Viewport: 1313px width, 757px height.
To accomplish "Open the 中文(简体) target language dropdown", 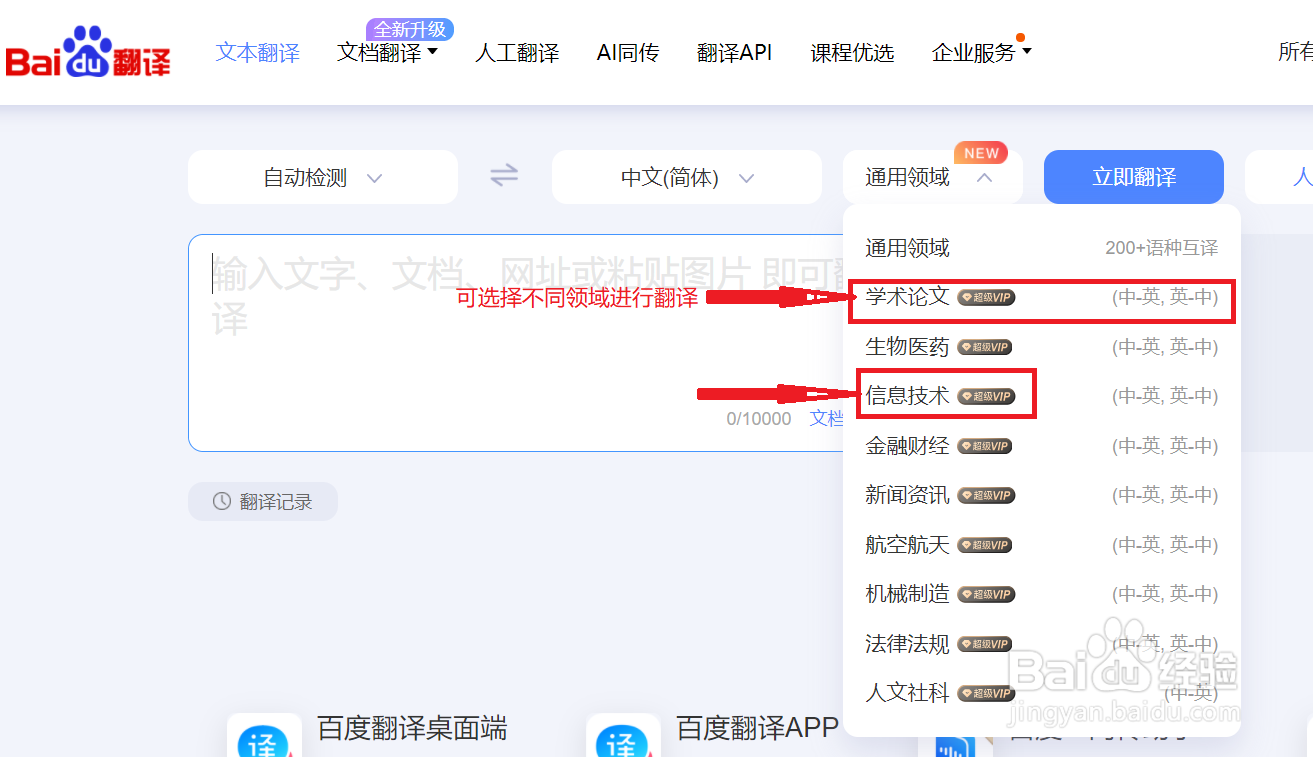I will 687,177.
